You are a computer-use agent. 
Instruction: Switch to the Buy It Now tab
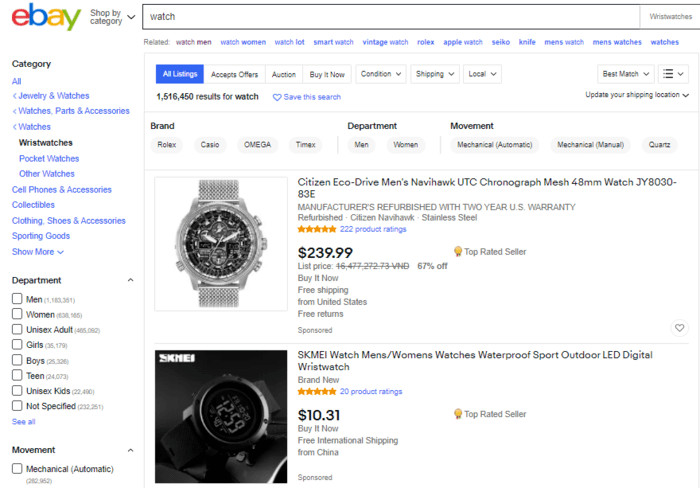327,74
